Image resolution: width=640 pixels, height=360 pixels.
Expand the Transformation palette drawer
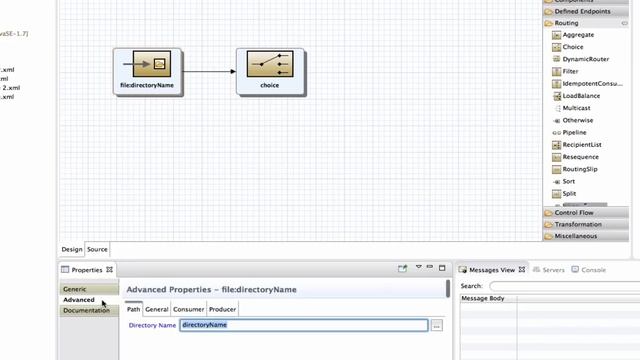click(x=585, y=224)
